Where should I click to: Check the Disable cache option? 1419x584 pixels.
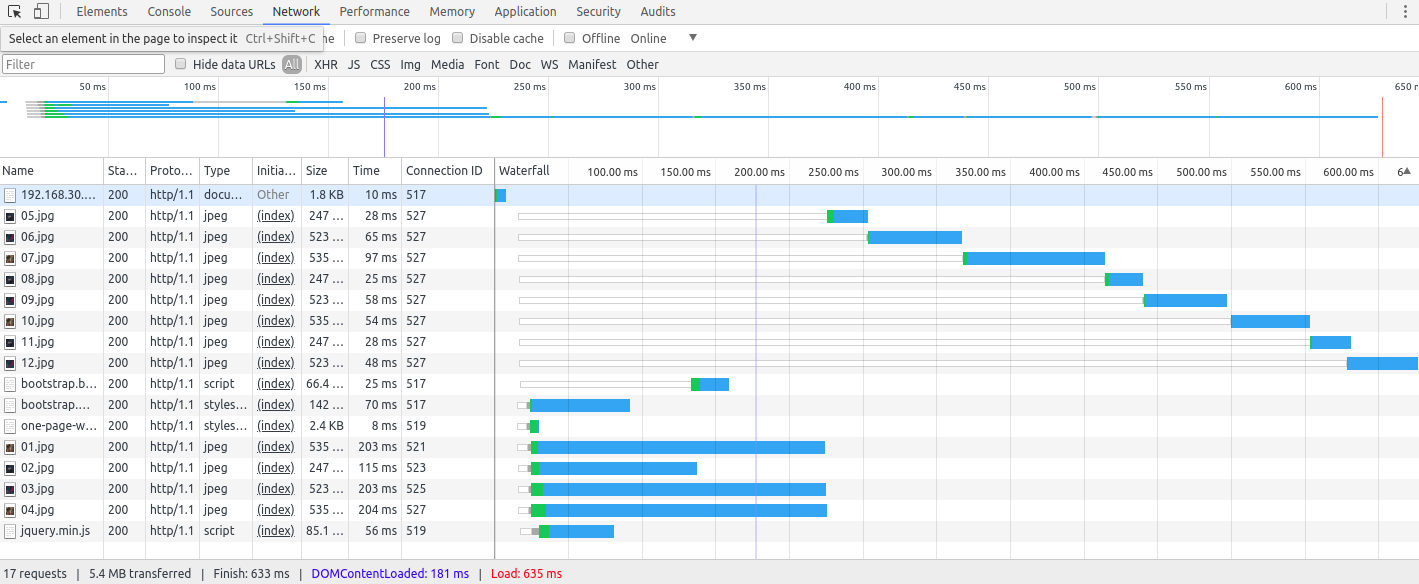[x=458, y=38]
